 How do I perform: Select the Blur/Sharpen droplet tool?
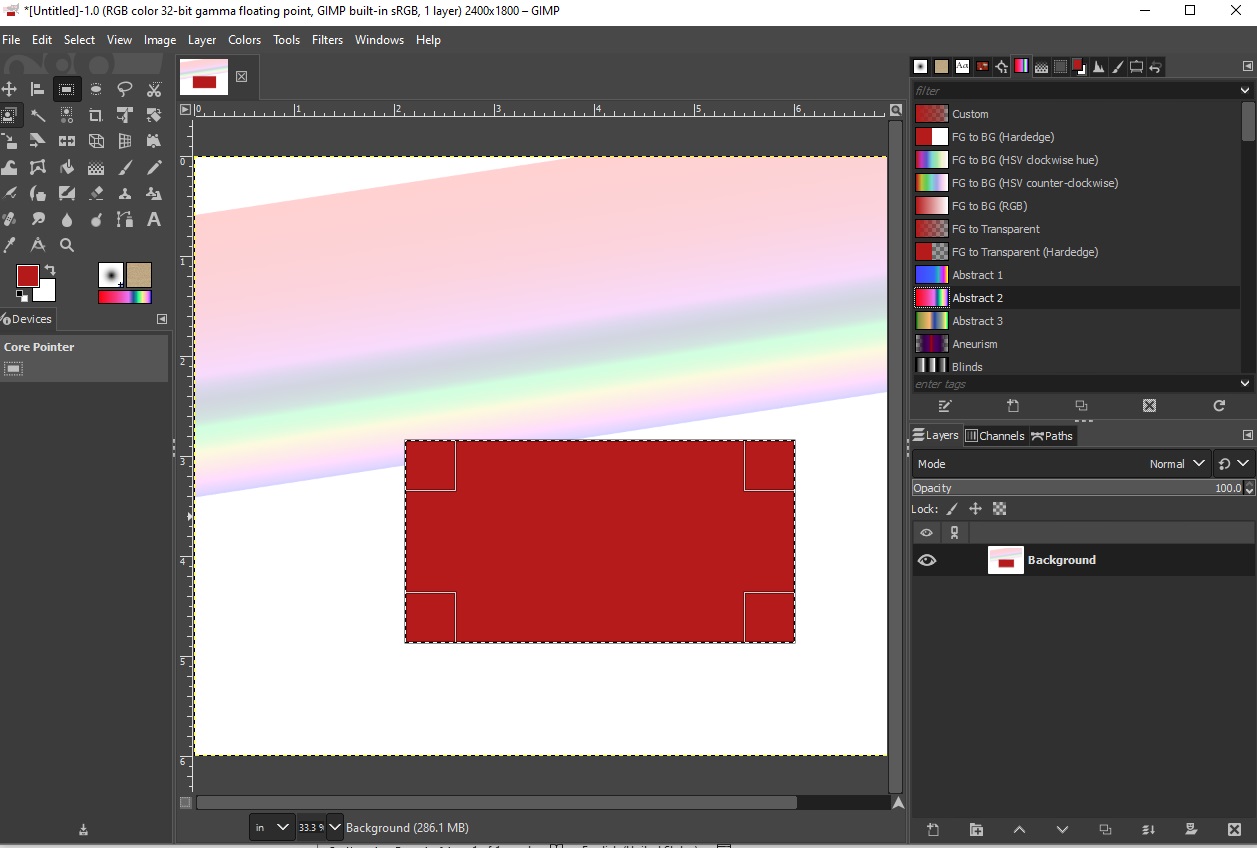(67, 219)
